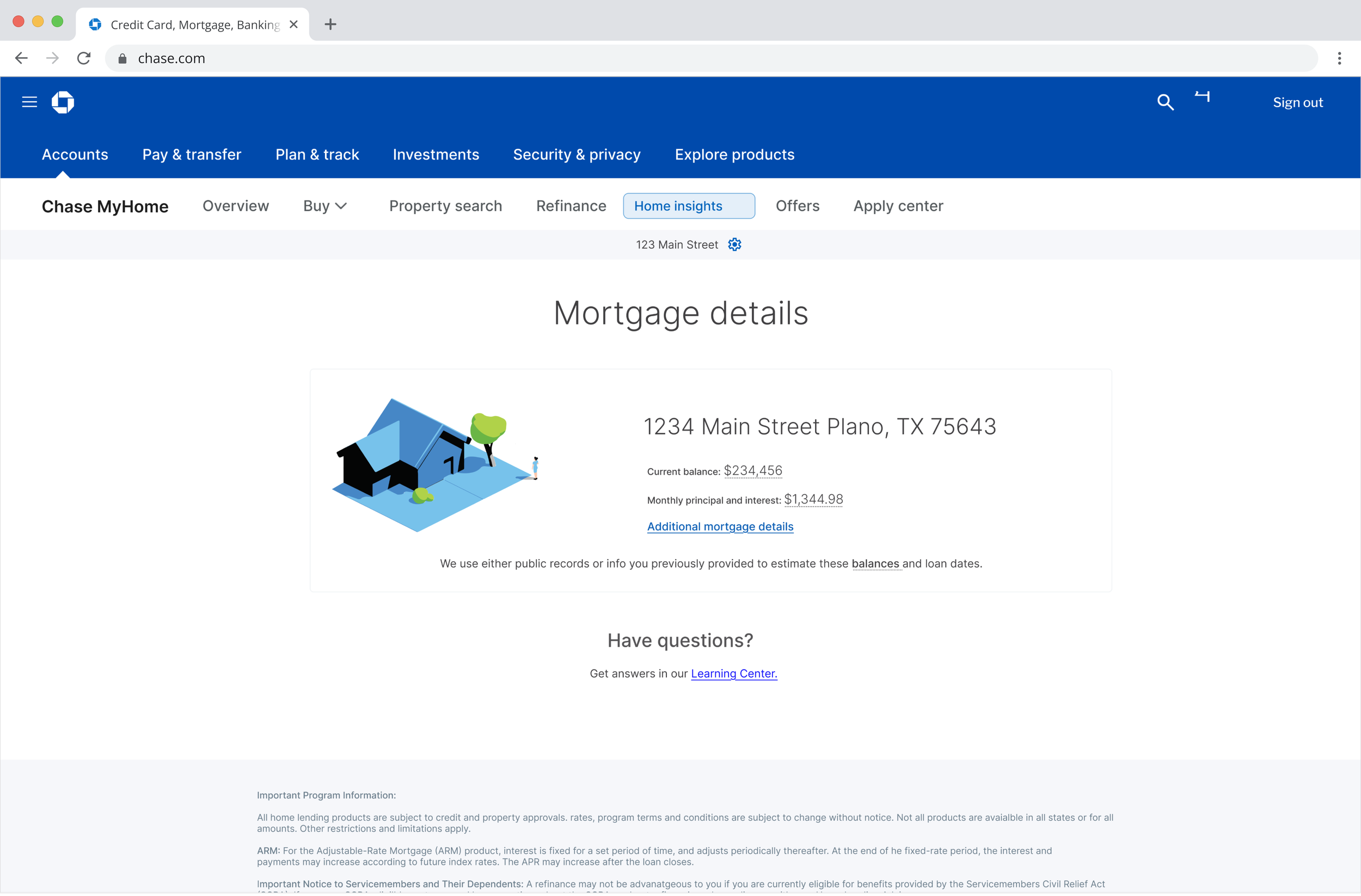Click the $234,456 current balance value
The image size is (1361, 896).
pos(753,470)
